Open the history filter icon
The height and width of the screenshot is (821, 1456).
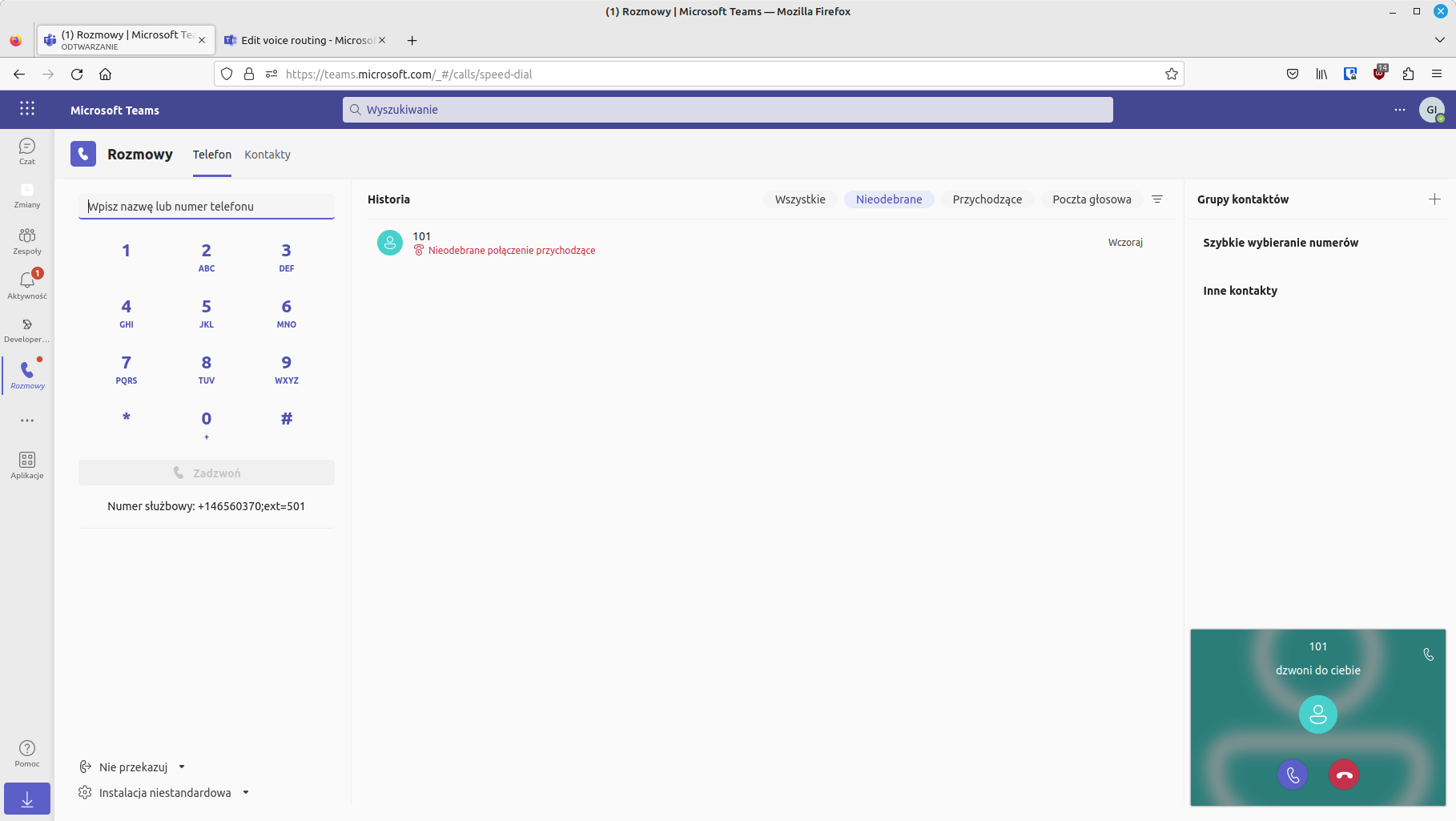click(1157, 199)
